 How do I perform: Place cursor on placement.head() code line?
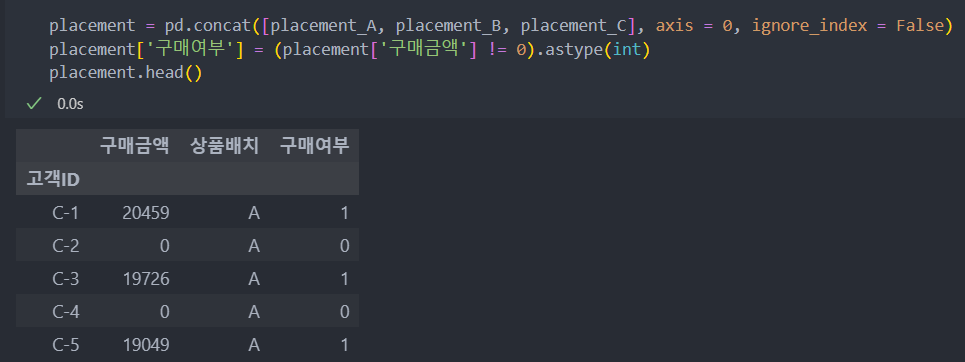[126, 73]
